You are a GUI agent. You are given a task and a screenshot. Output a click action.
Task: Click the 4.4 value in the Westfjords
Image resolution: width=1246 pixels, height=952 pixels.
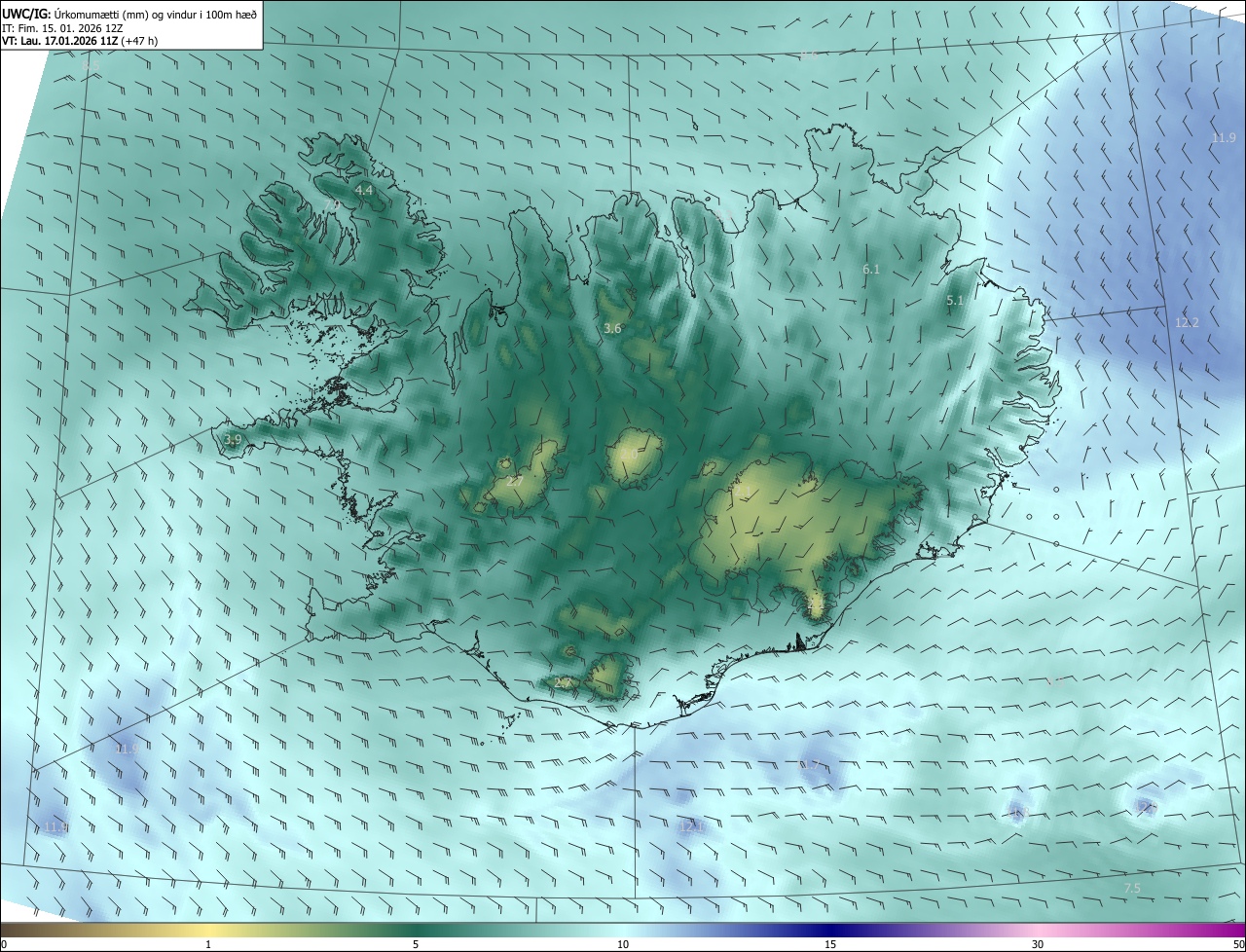point(364,190)
